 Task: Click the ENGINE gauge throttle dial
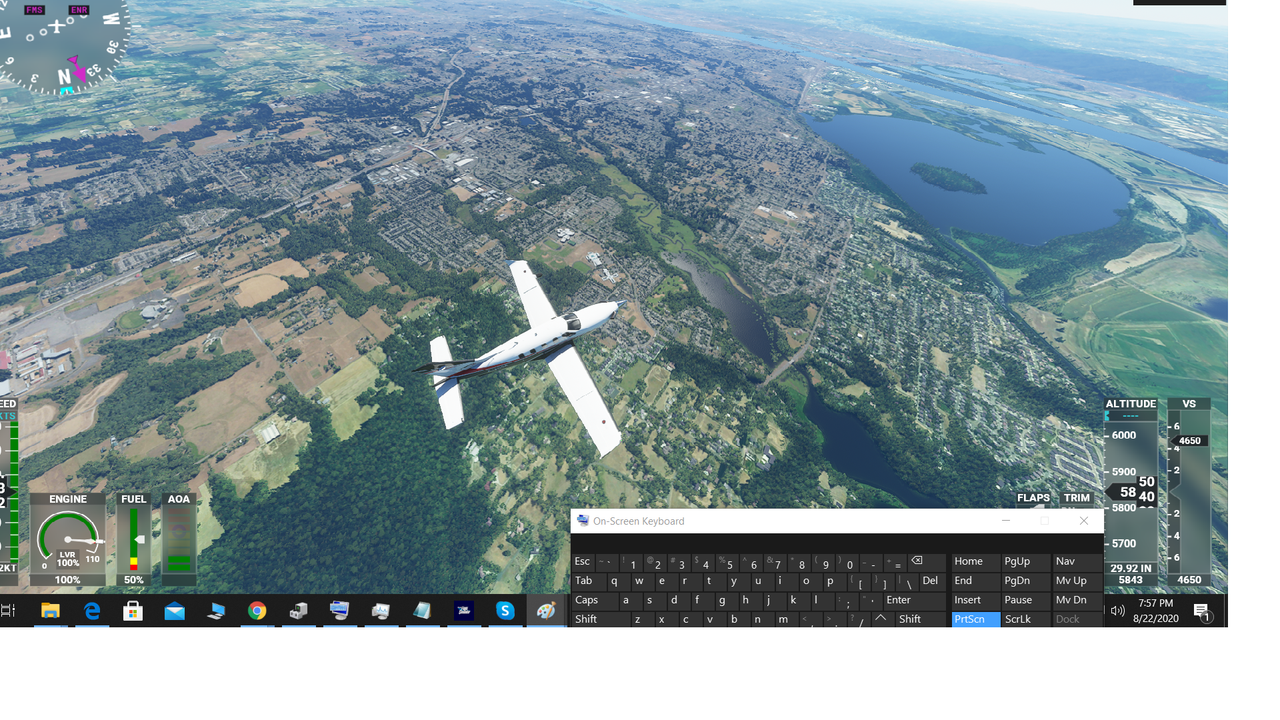pos(68,540)
